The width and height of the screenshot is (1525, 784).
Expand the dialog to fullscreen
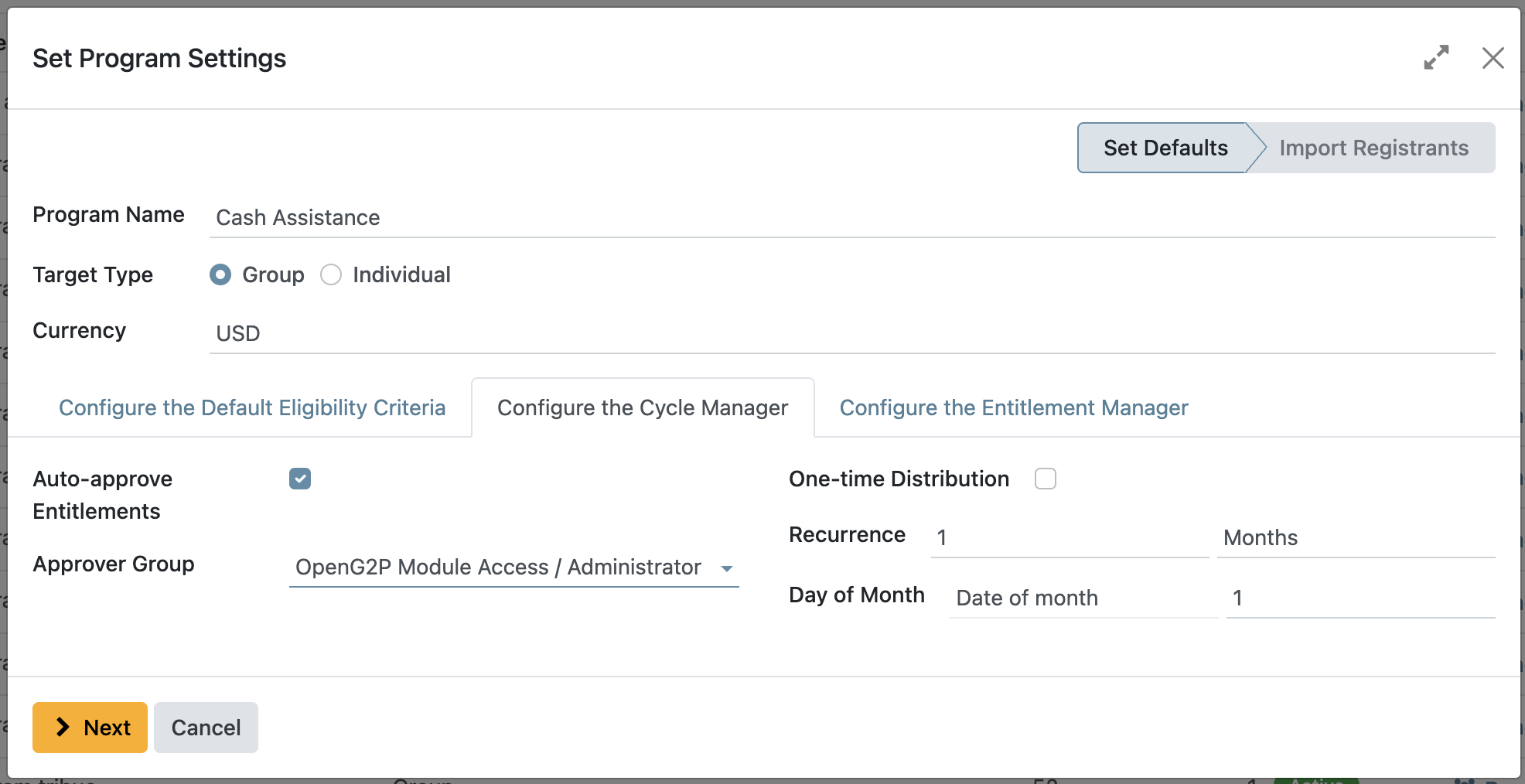(1437, 57)
